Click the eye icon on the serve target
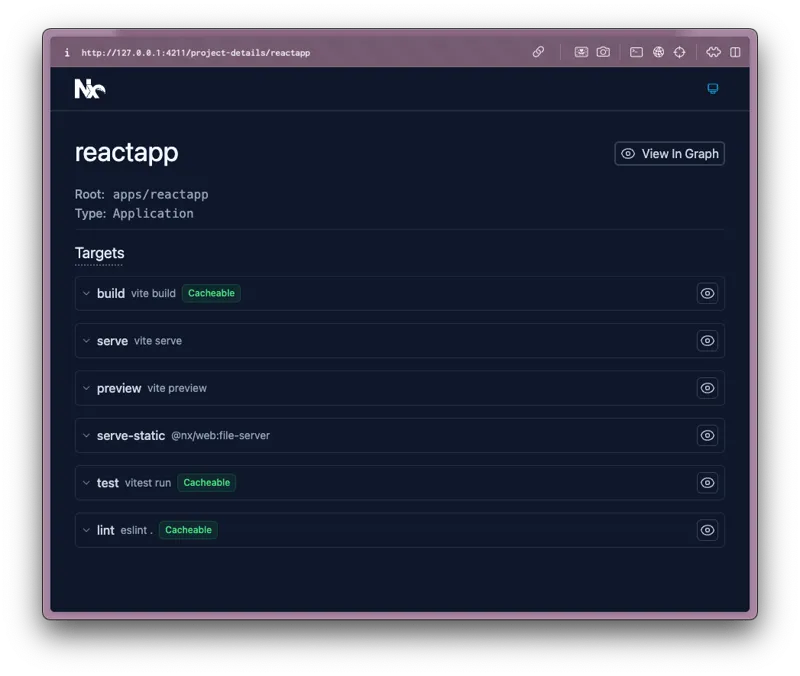The width and height of the screenshot is (800, 676). point(707,341)
